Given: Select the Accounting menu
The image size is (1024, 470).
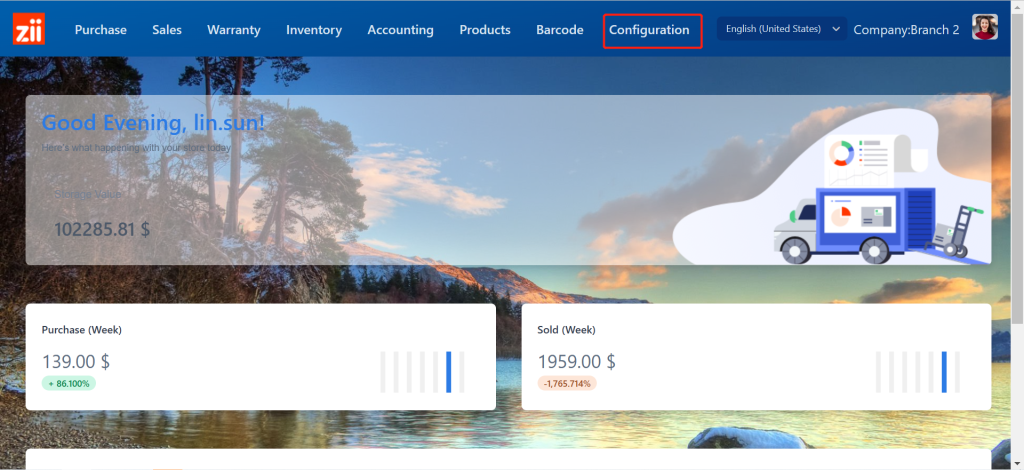Looking at the screenshot, I should 400,30.
